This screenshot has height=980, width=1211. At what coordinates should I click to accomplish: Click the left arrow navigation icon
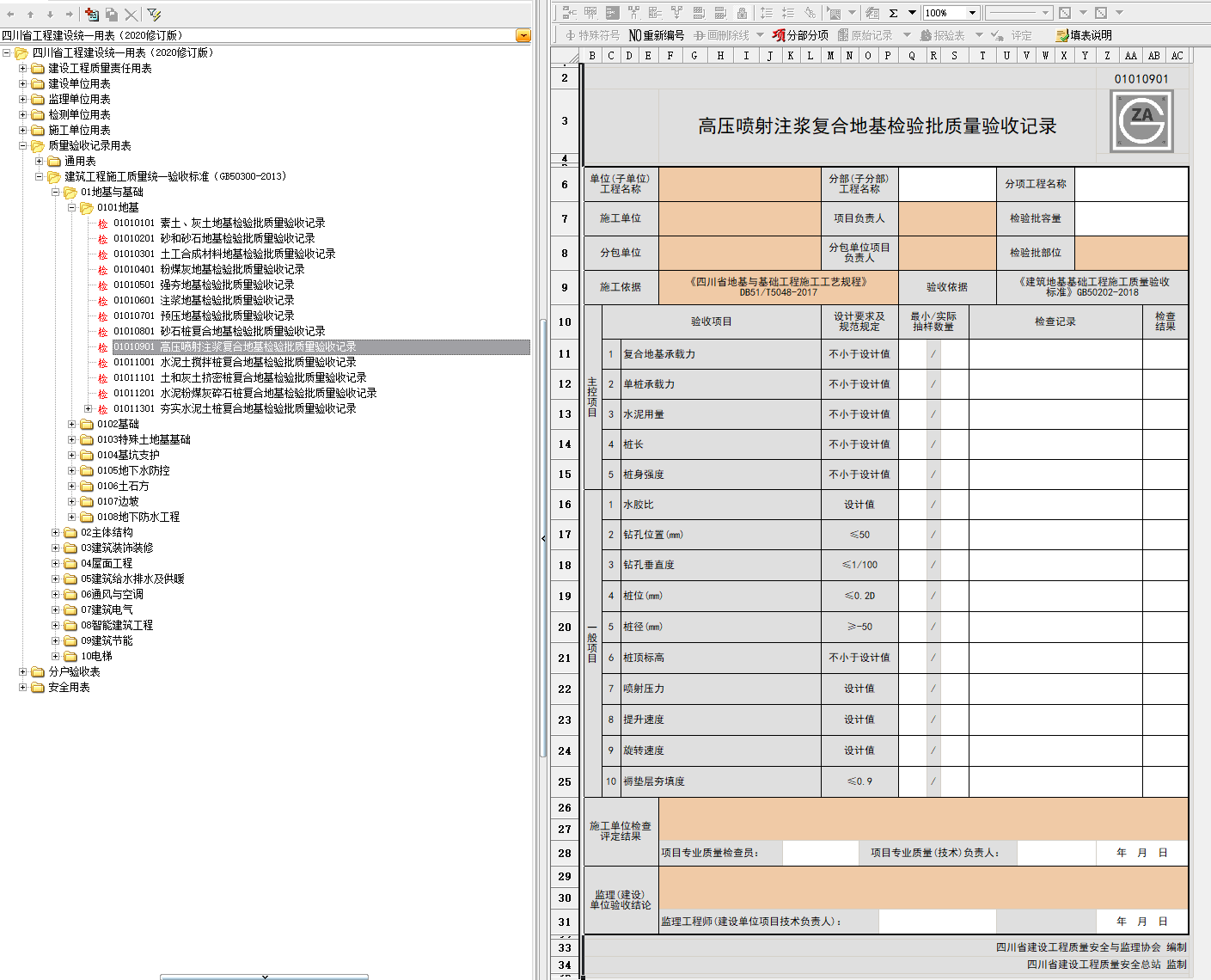[x=10, y=15]
